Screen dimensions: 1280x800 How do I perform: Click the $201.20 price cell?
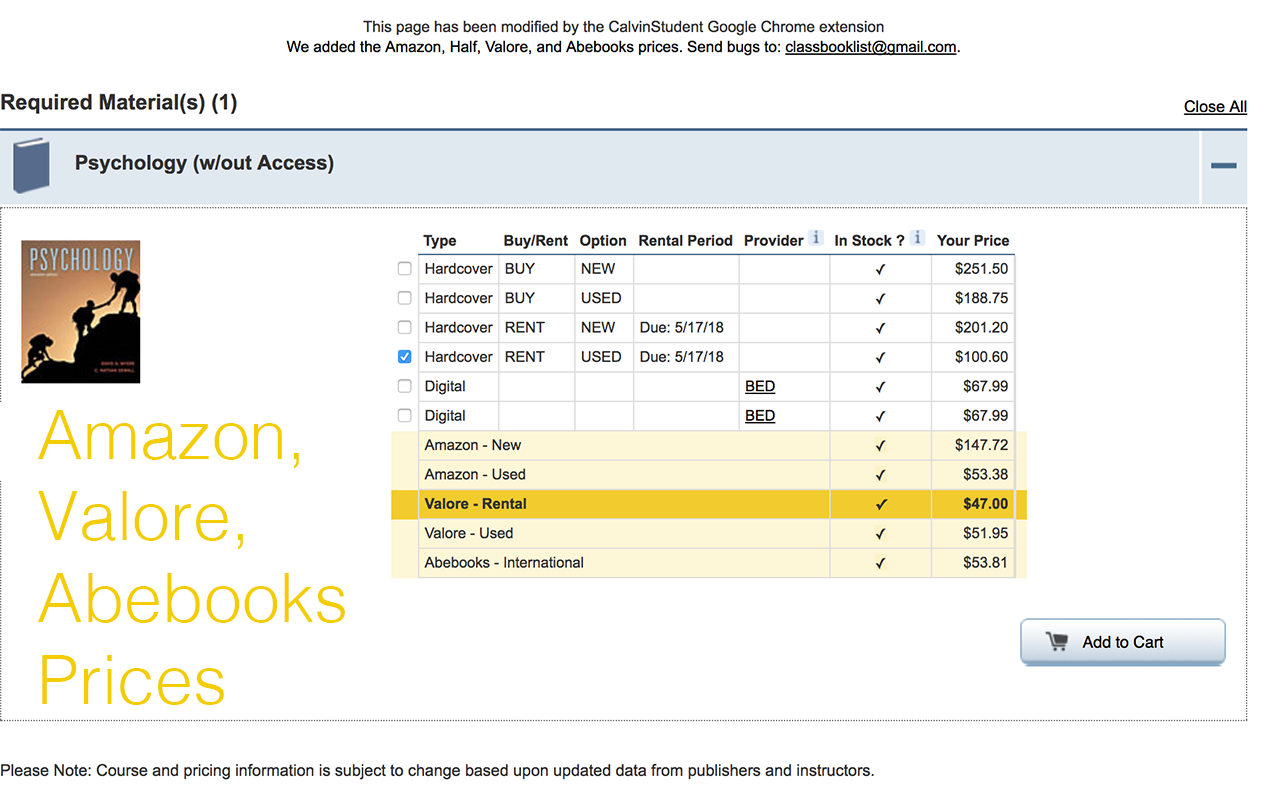pyautogui.click(x=972, y=327)
